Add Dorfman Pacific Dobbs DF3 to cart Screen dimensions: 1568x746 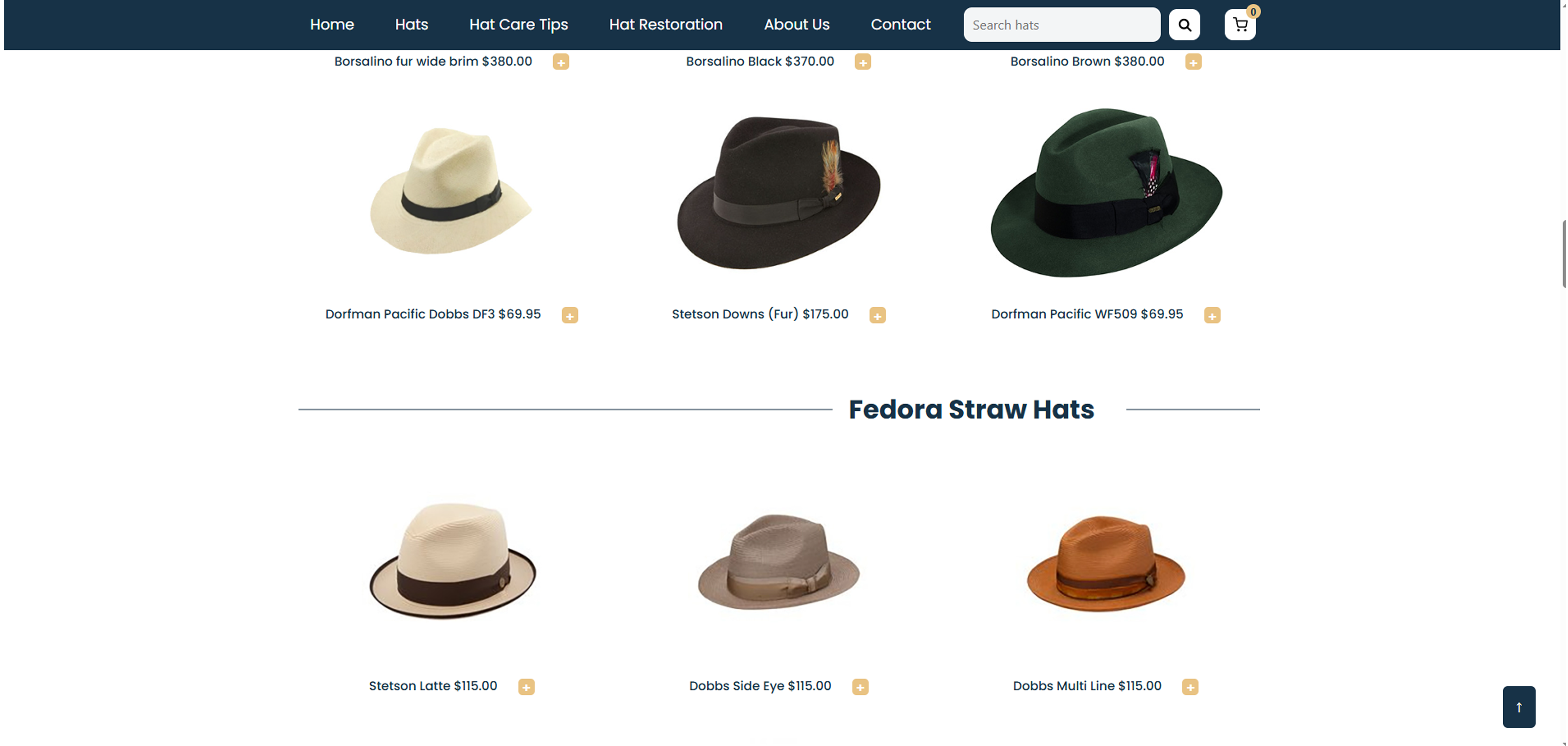coord(570,315)
